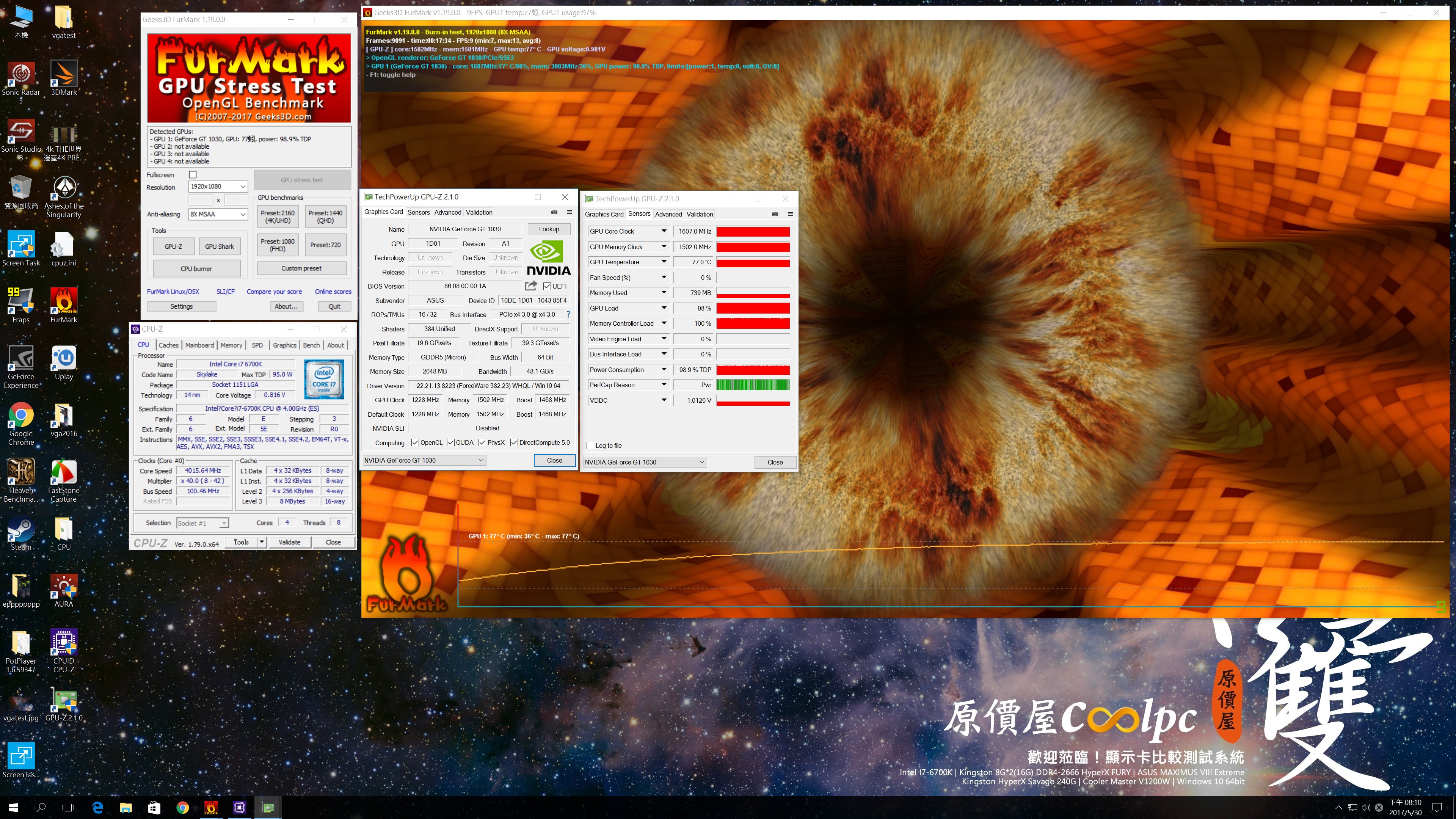Toggle the UEFI checkbox in GPU-Z

click(547, 287)
